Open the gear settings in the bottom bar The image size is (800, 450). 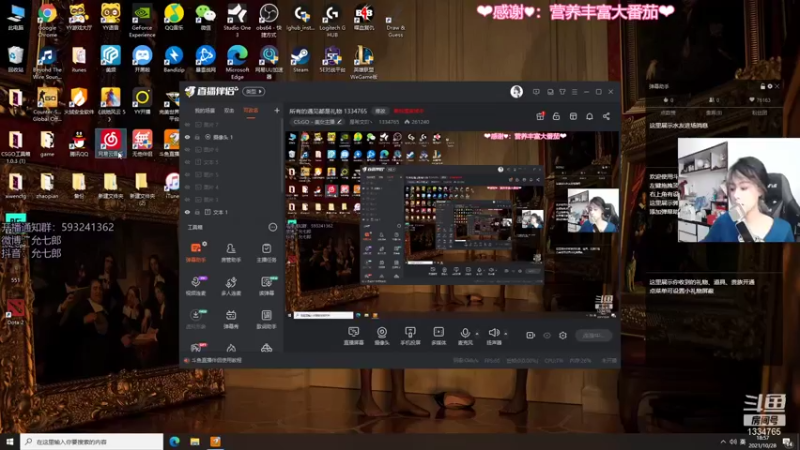[x=563, y=335]
